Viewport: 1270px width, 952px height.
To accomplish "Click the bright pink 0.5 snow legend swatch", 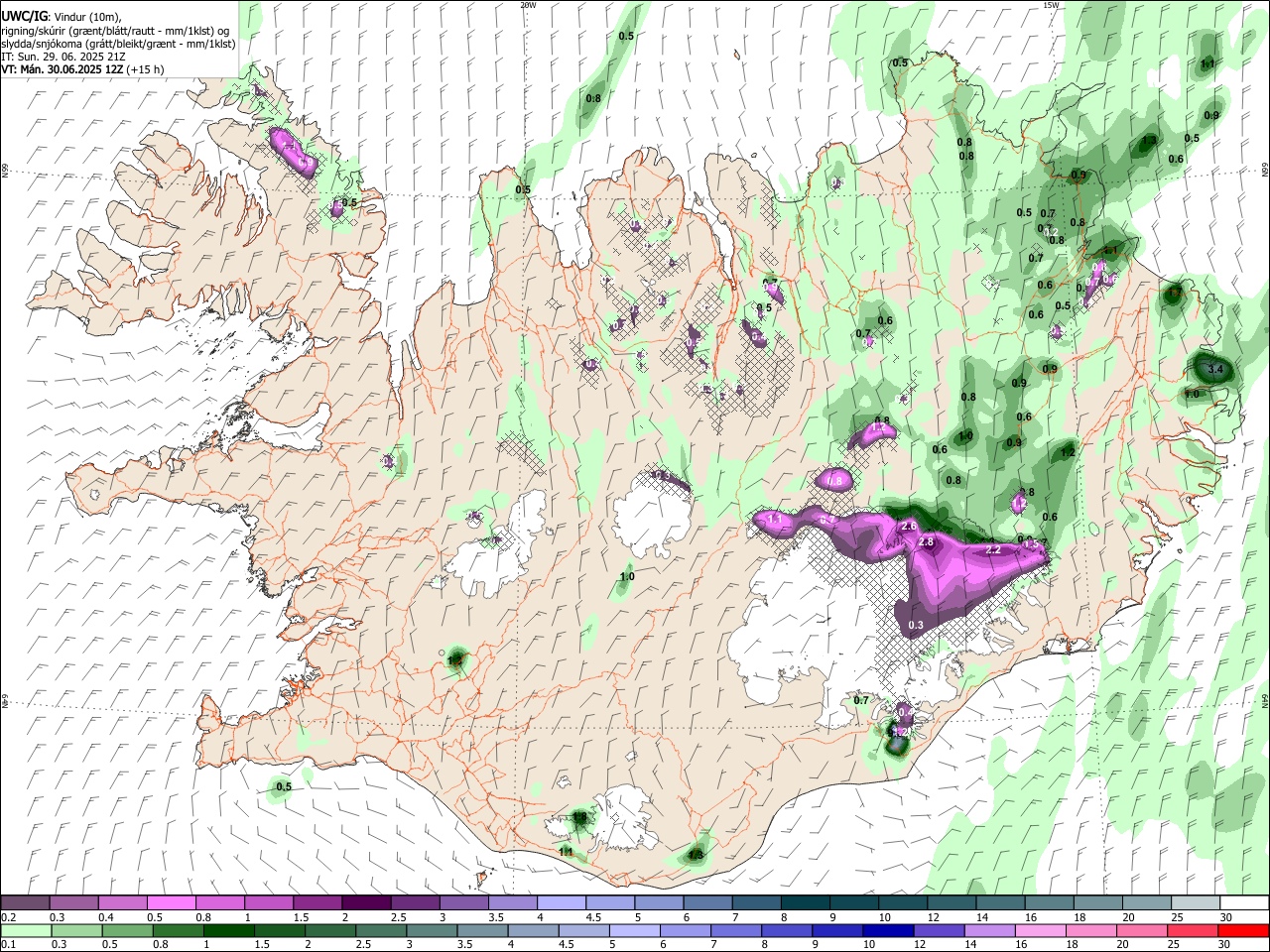I will [x=171, y=903].
